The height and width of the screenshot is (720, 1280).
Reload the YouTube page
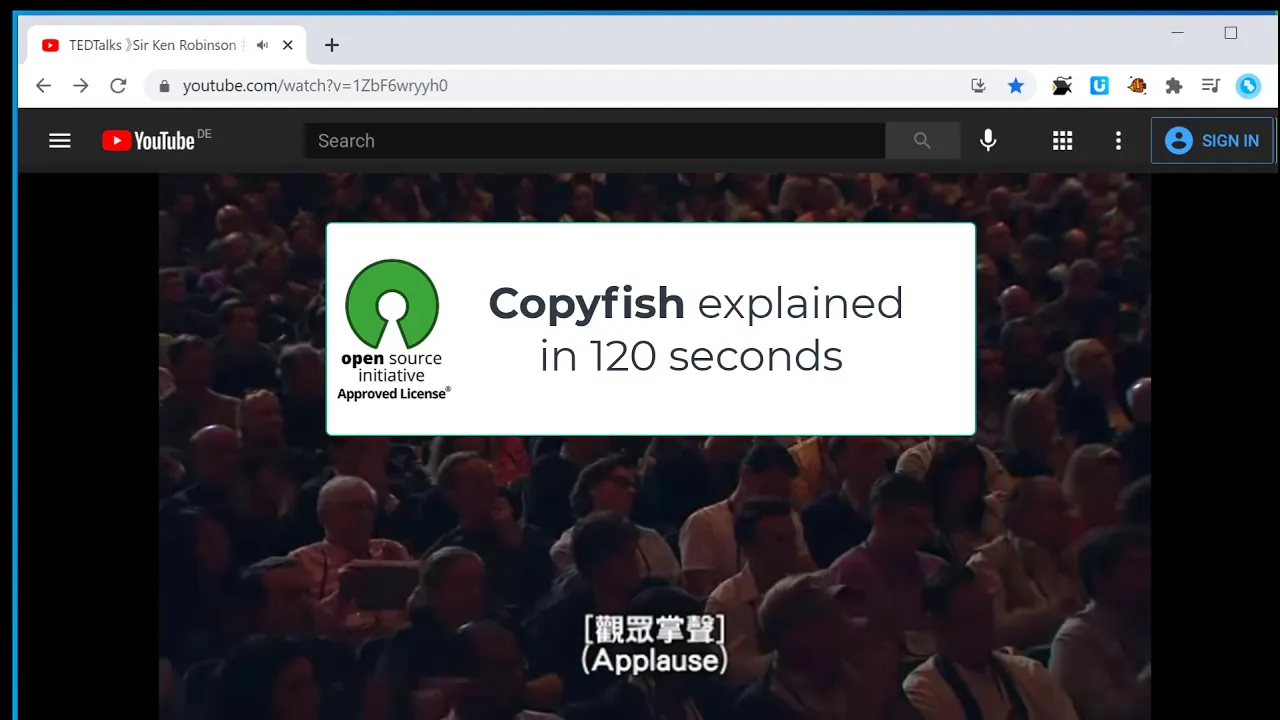coord(118,86)
